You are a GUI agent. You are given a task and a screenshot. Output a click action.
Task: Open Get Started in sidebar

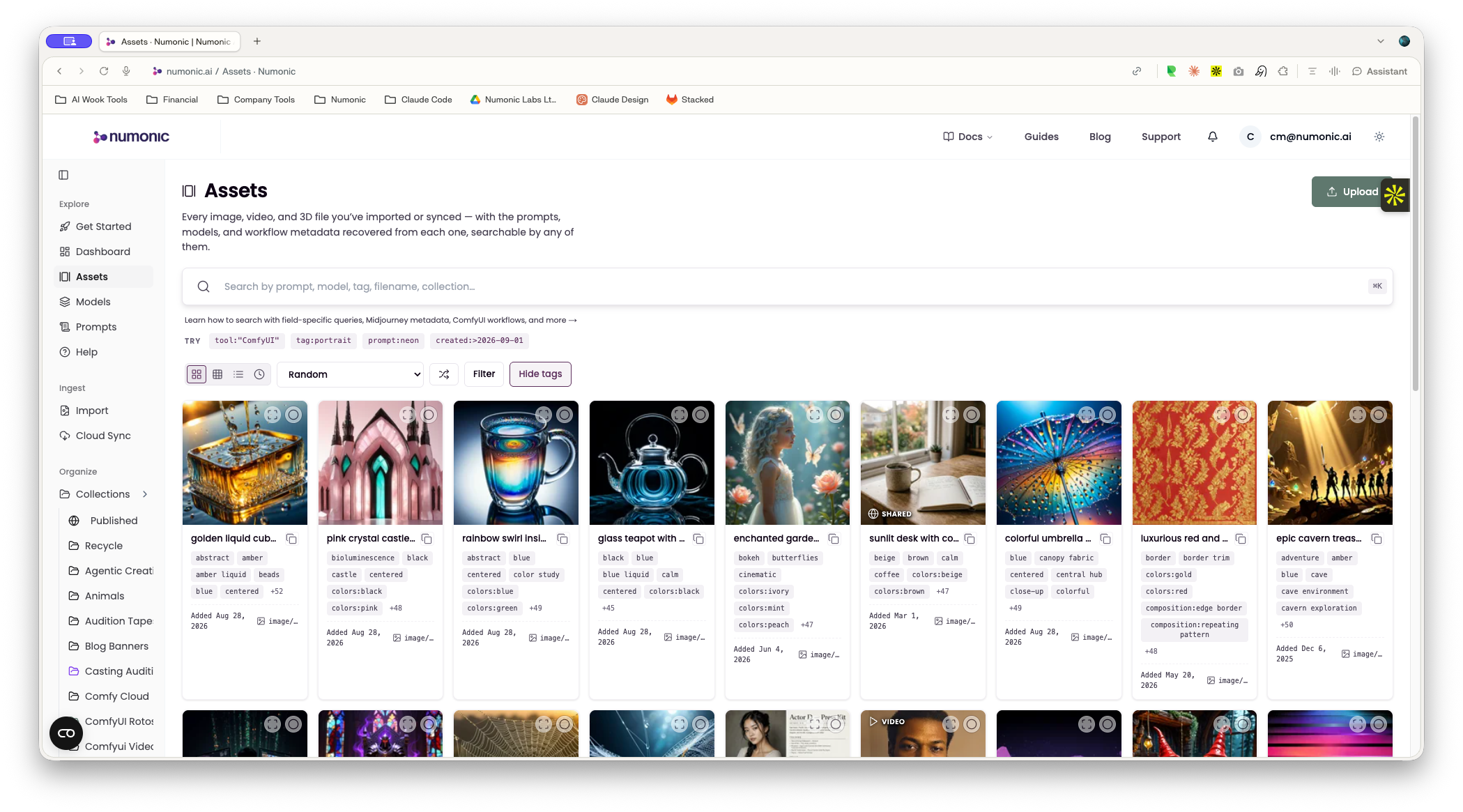tap(104, 227)
